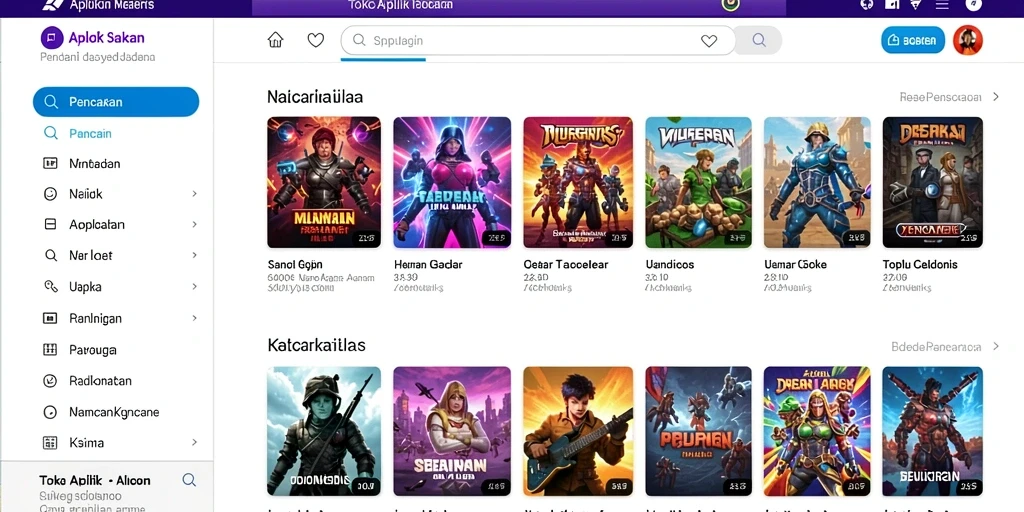
Task: Open the Cetar Taccelear game thumbnail
Action: click(x=578, y=182)
